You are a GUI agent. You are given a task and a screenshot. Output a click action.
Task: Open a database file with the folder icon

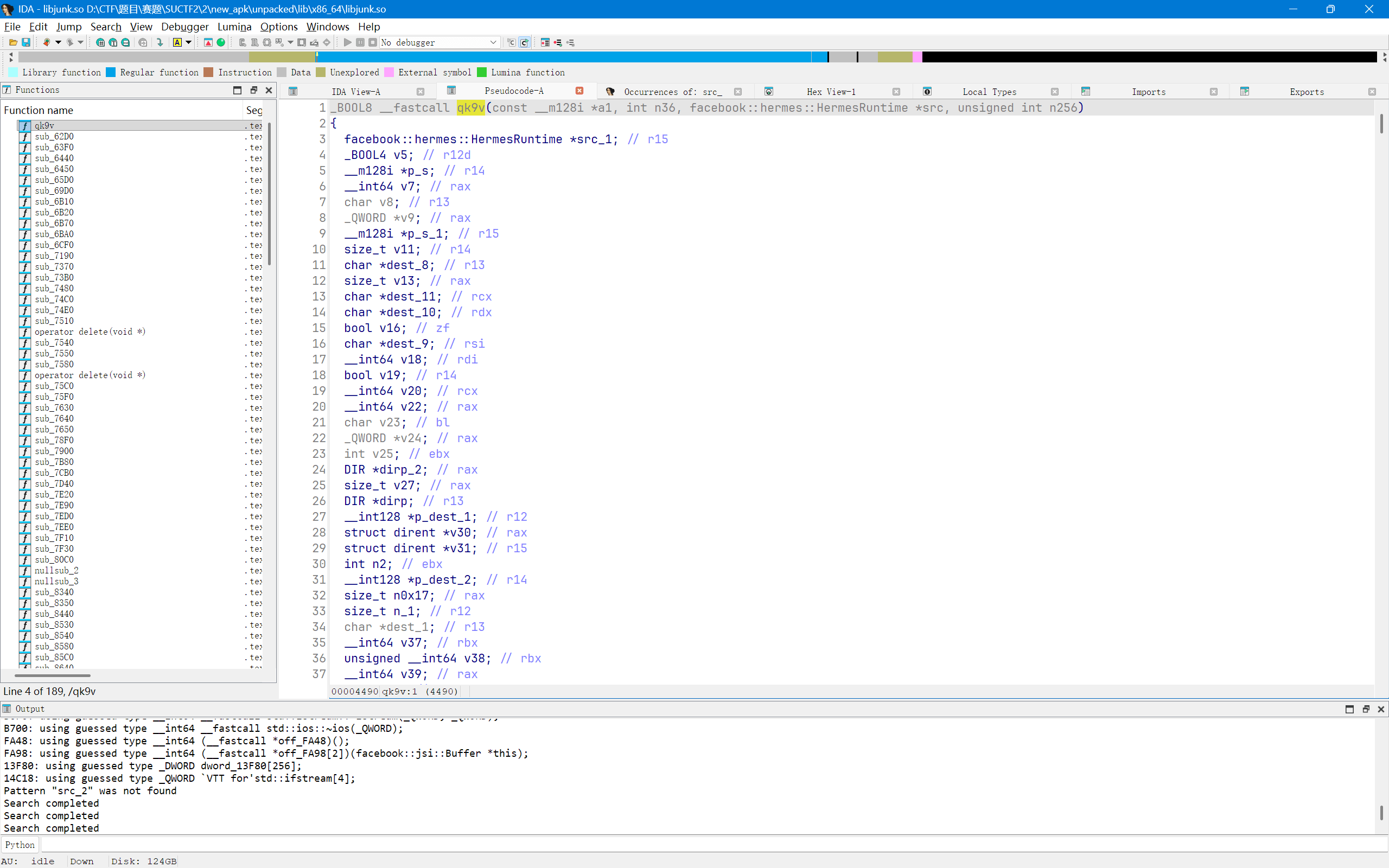12,42
